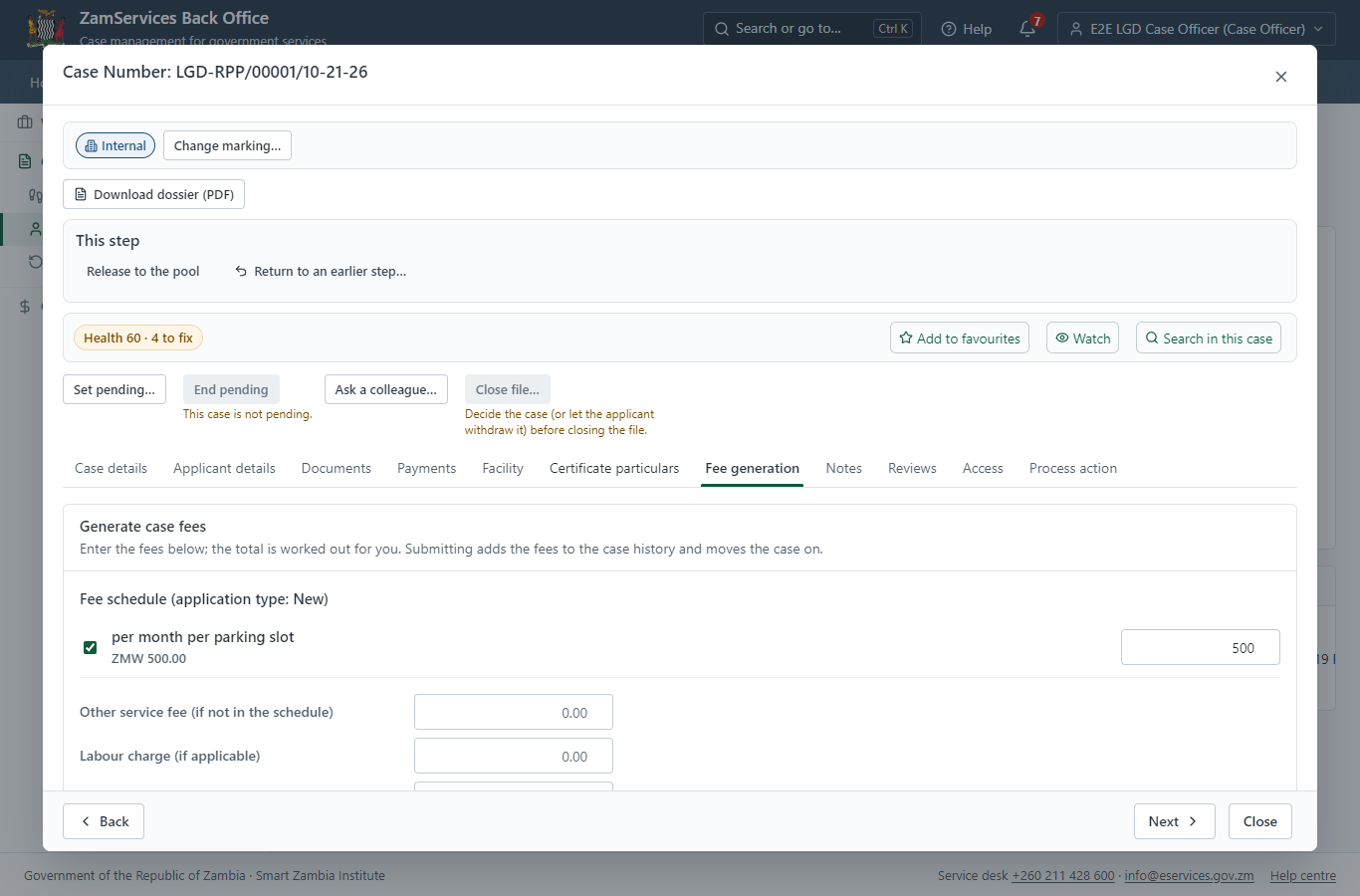Switch to the Applicant details tab
This screenshot has width=1360, height=896.
(224, 468)
